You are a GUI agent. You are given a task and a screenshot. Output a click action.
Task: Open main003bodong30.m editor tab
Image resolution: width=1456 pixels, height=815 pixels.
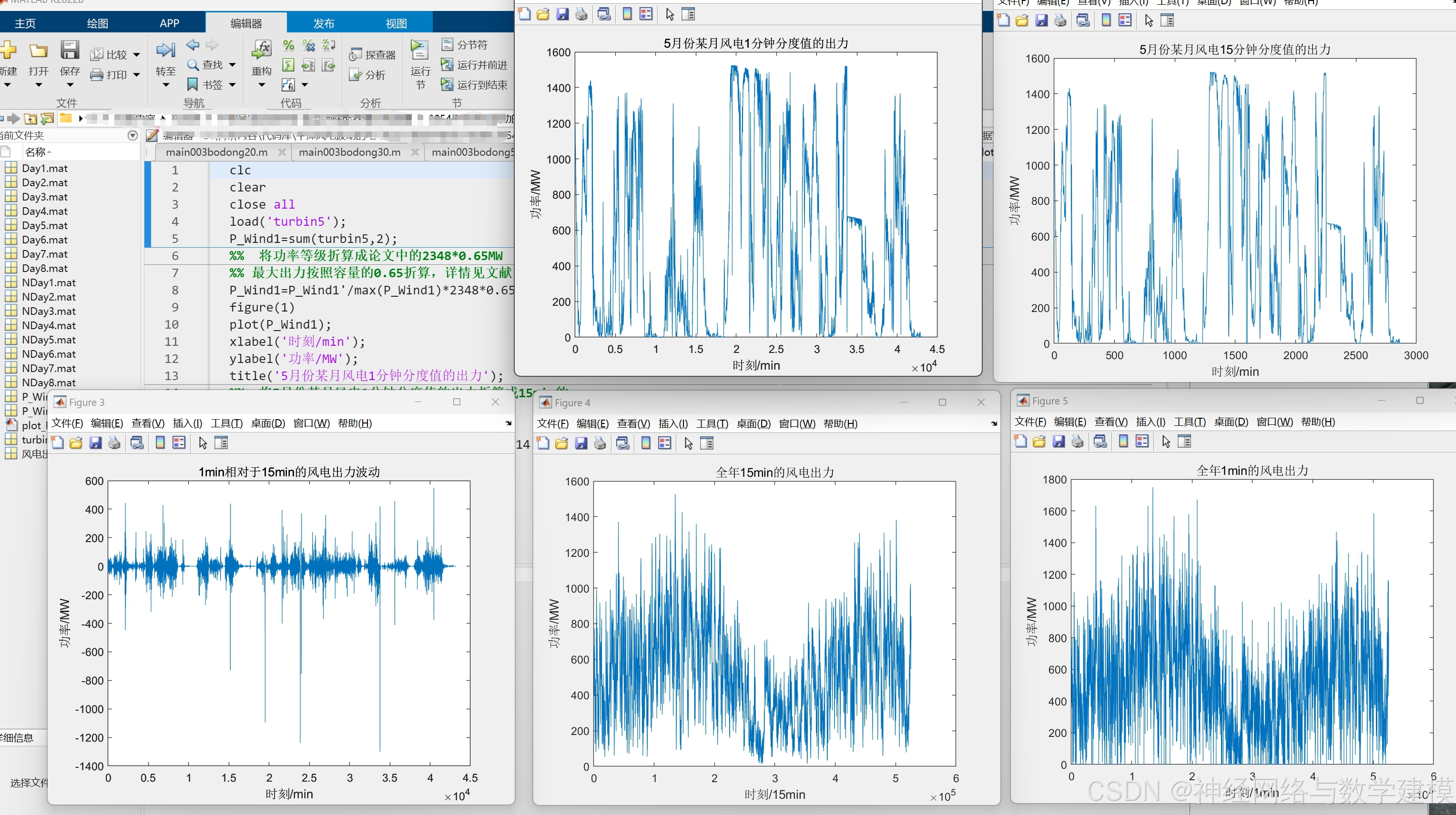pyautogui.click(x=349, y=152)
